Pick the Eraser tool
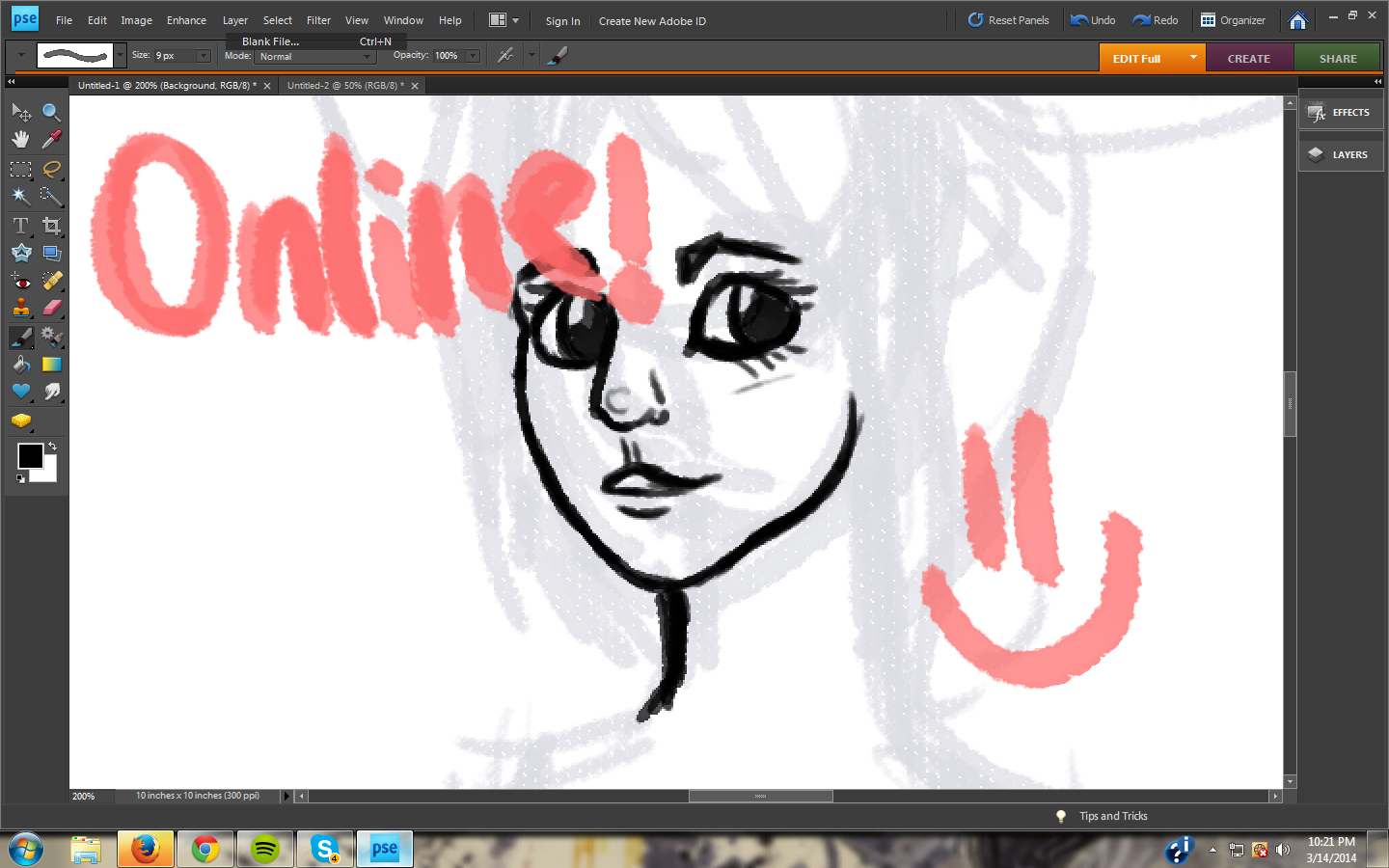 coord(51,309)
